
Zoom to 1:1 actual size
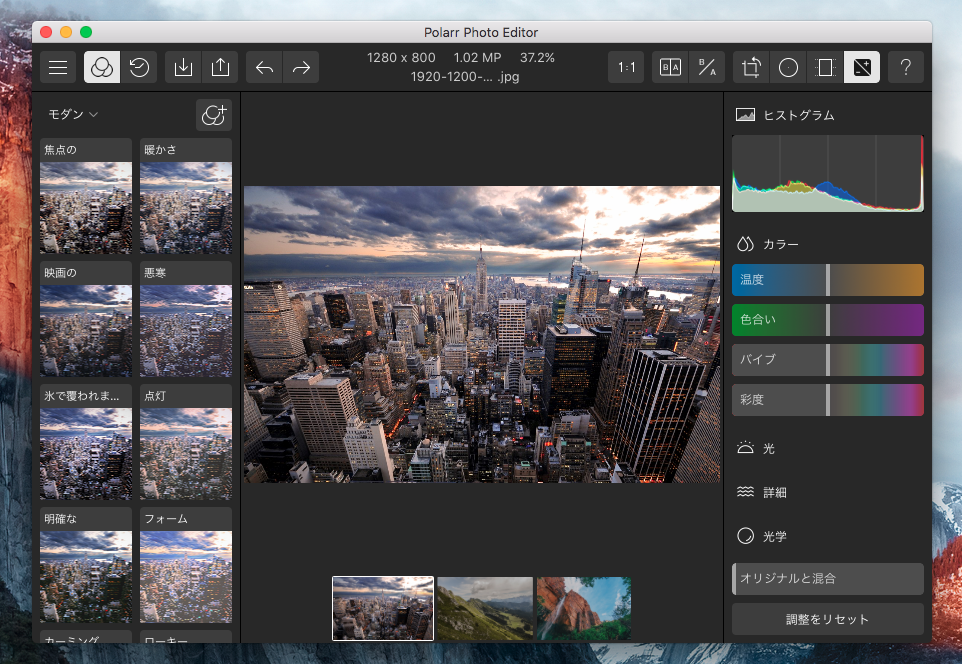click(627, 68)
